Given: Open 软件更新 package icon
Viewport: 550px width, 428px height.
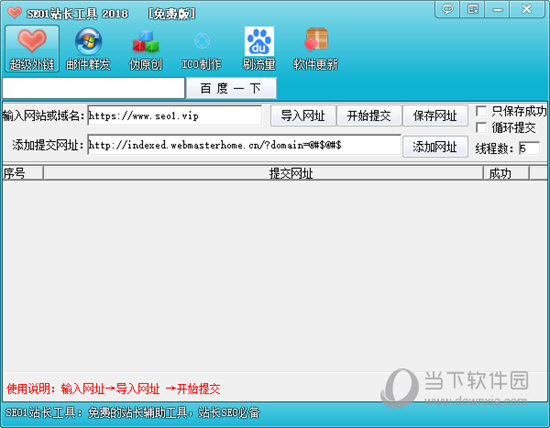Looking at the screenshot, I should tap(316, 49).
